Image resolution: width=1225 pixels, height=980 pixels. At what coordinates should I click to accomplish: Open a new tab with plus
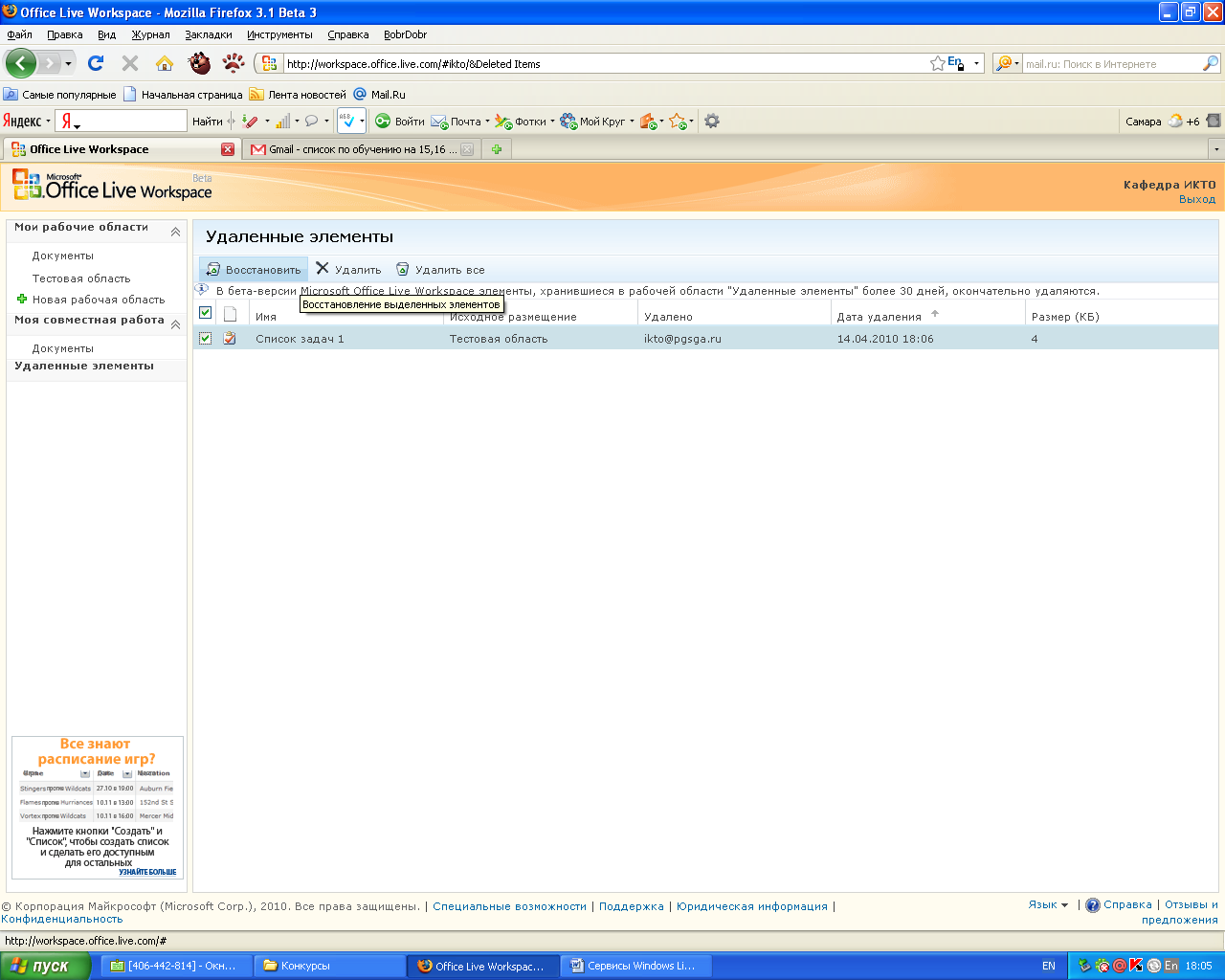(x=497, y=149)
